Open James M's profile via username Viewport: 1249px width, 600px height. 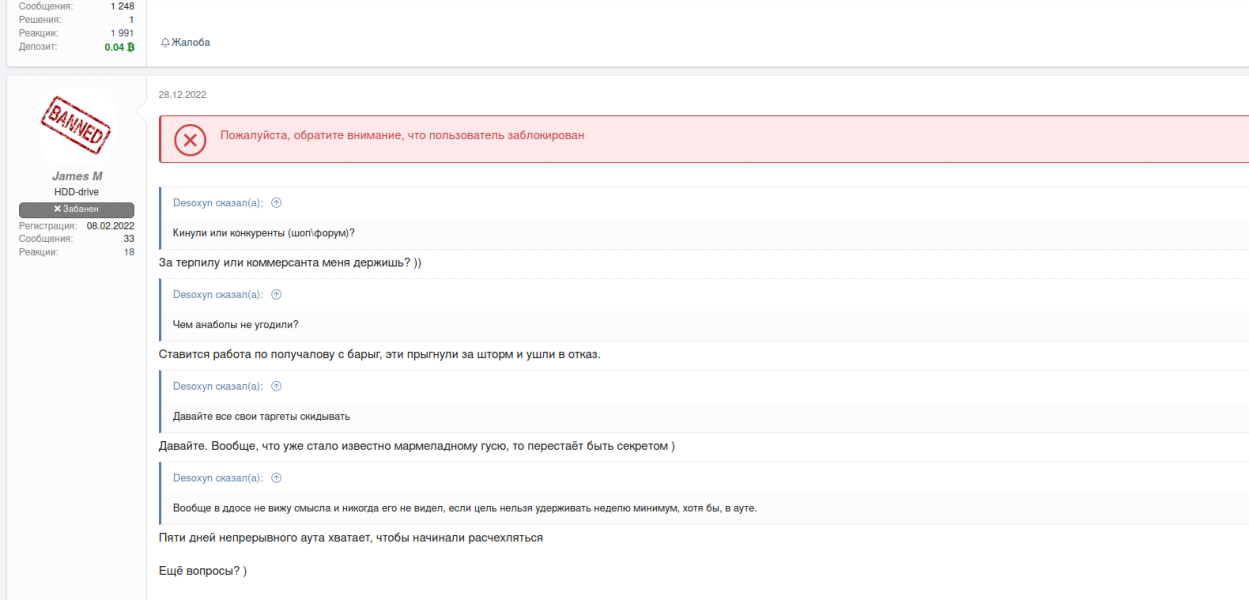(77, 176)
